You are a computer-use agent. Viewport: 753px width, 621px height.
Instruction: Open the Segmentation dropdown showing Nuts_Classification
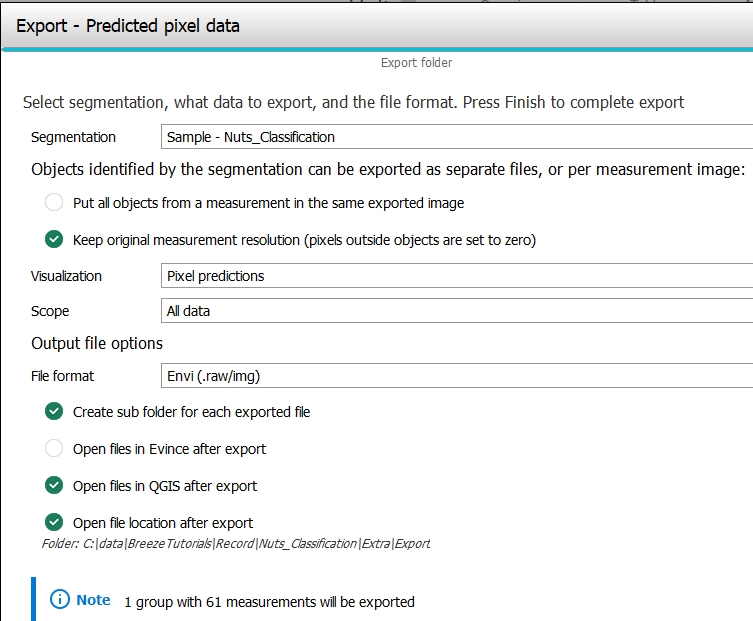point(456,137)
